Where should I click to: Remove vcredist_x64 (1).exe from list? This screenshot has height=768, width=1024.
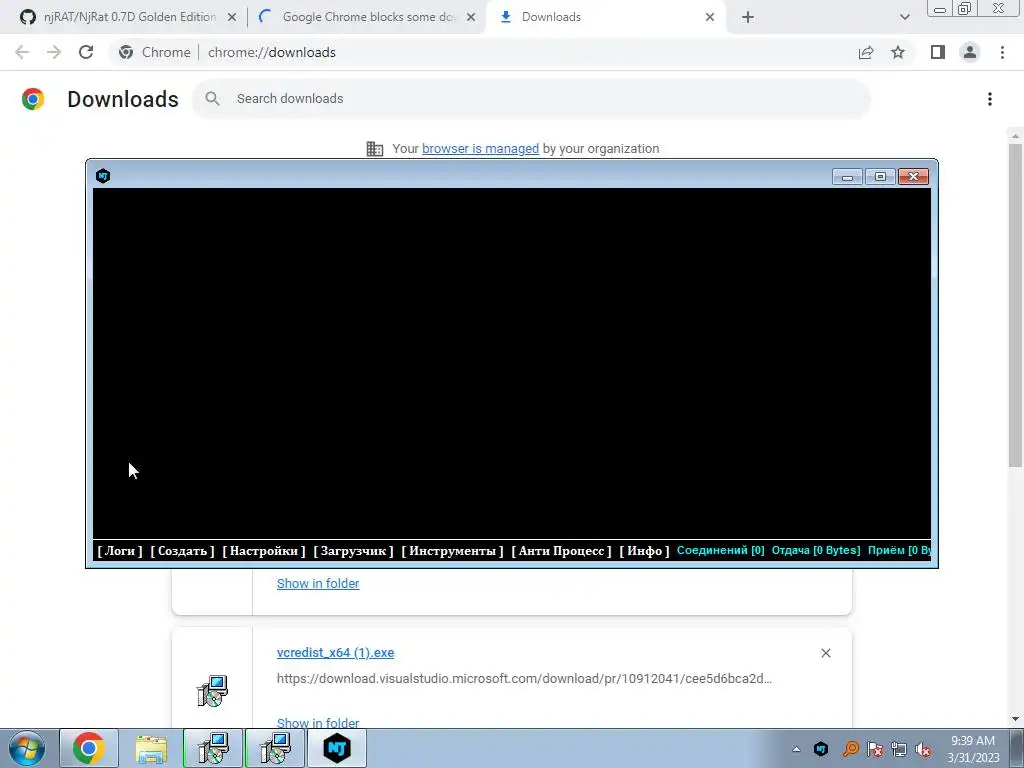[x=825, y=653]
